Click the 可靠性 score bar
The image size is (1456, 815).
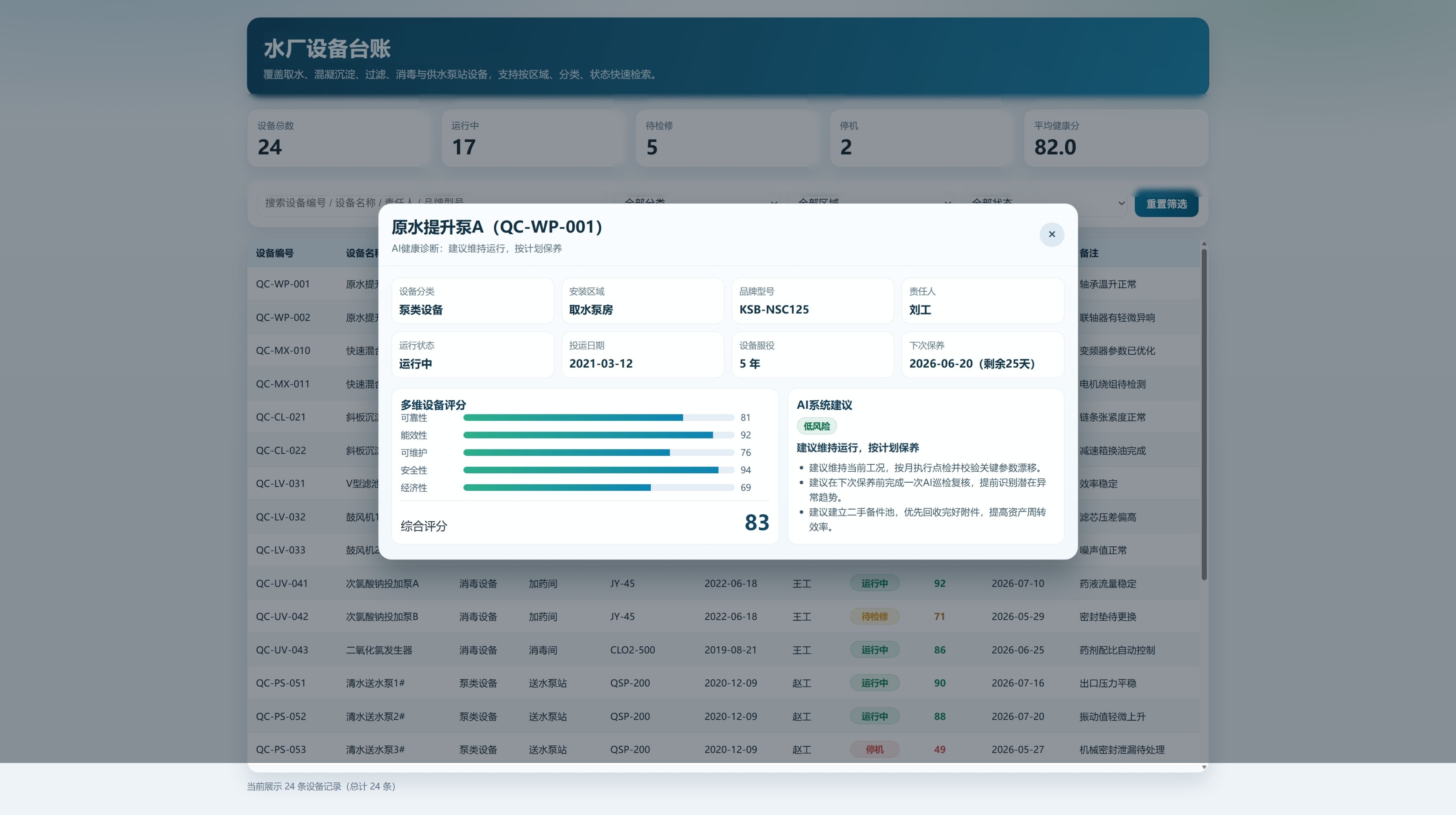tap(599, 417)
